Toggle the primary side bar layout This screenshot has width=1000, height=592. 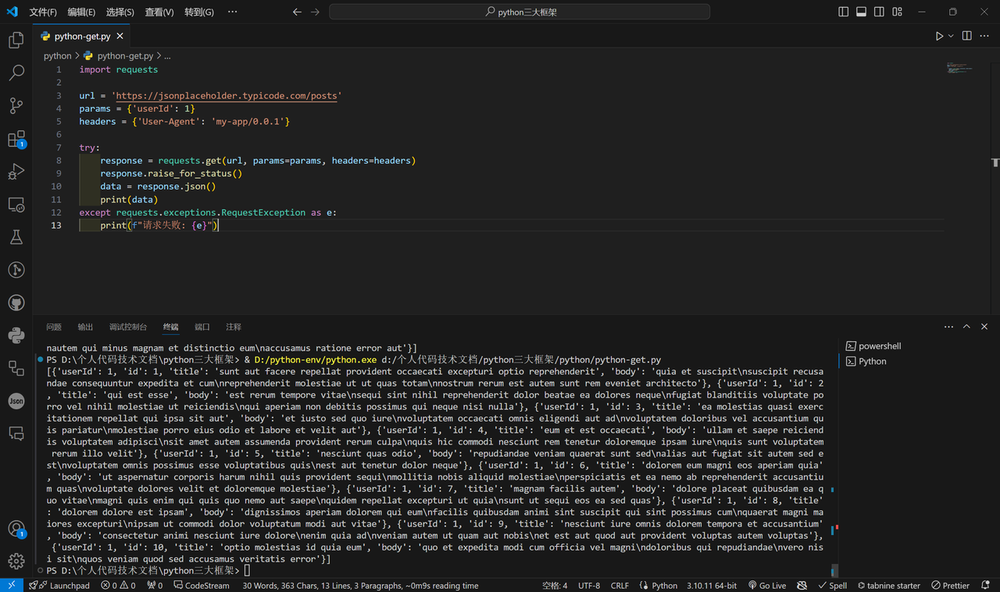(x=842, y=12)
